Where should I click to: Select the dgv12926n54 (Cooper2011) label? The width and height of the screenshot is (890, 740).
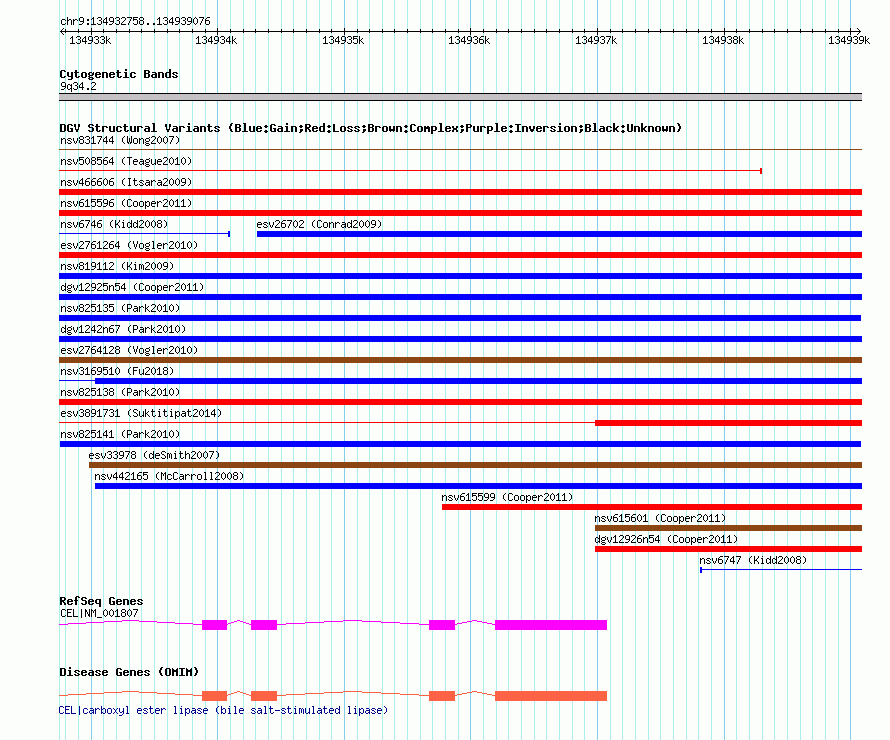[666, 539]
